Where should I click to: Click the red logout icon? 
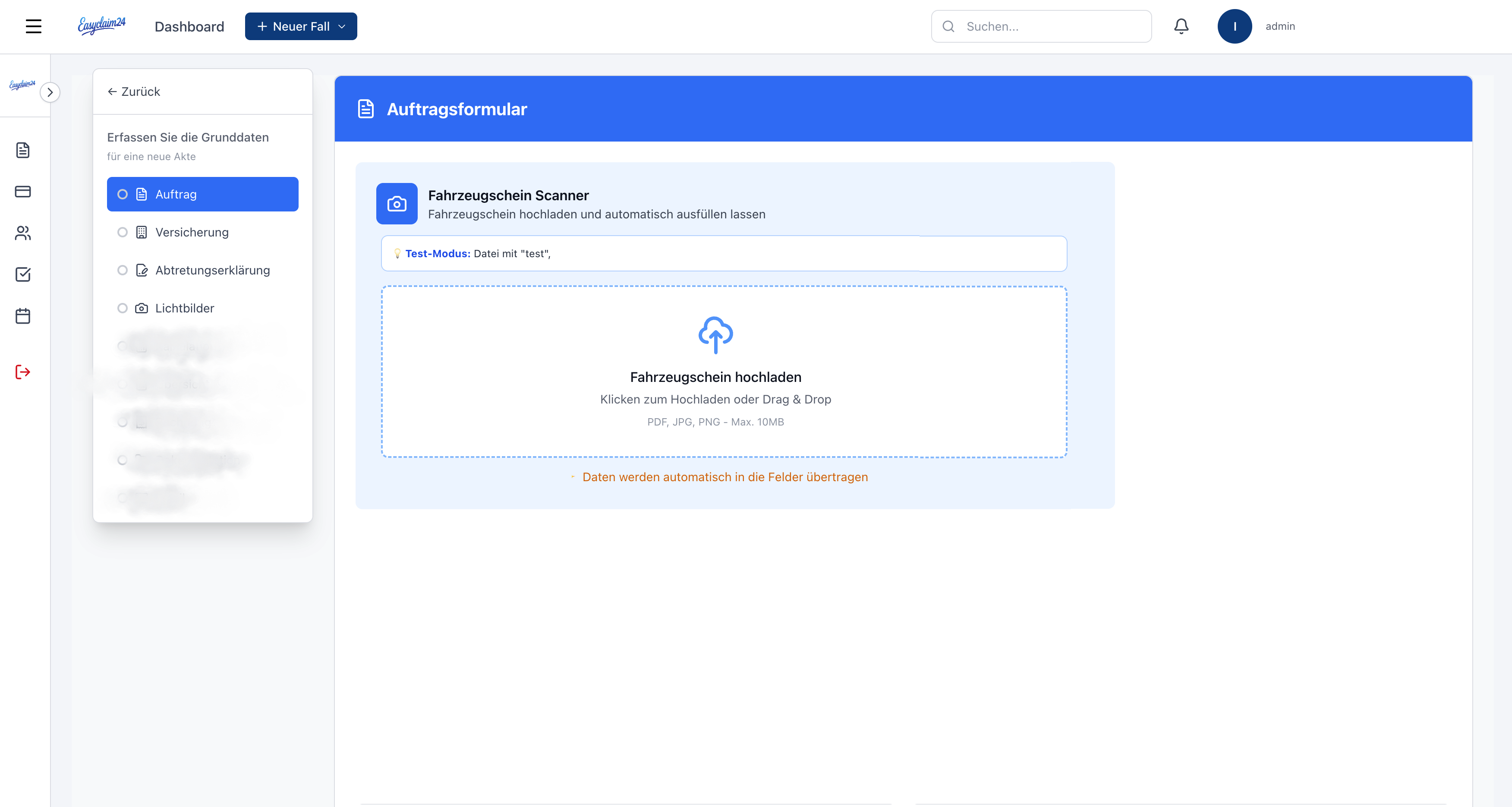(x=23, y=372)
